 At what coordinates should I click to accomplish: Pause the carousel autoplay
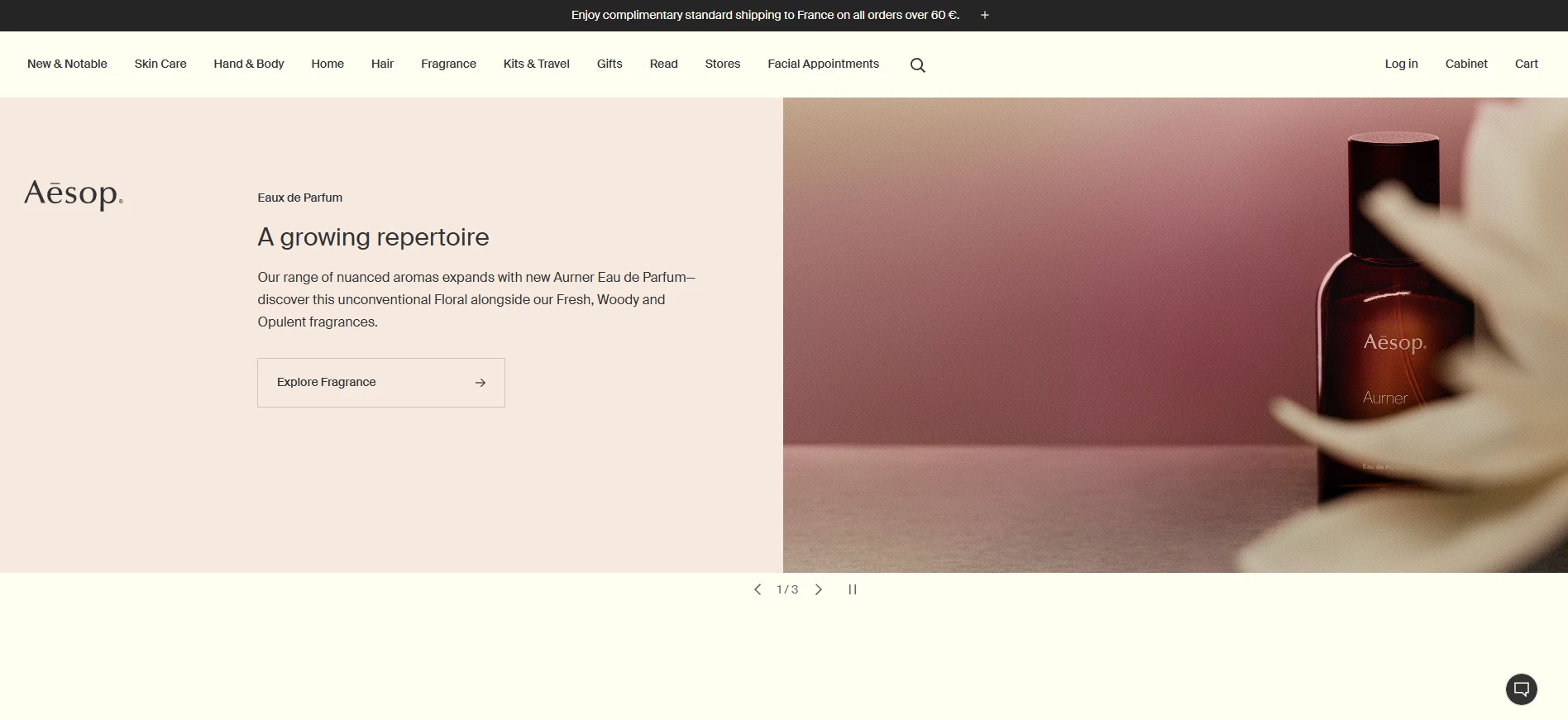[853, 589]
